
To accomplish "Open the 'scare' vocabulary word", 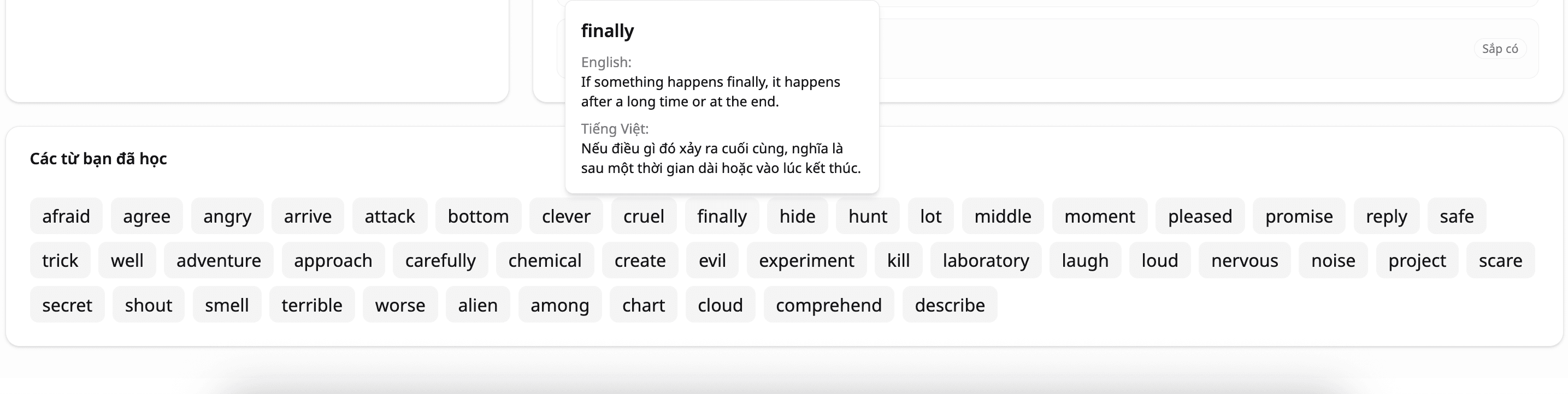I will pos(1500,260).
